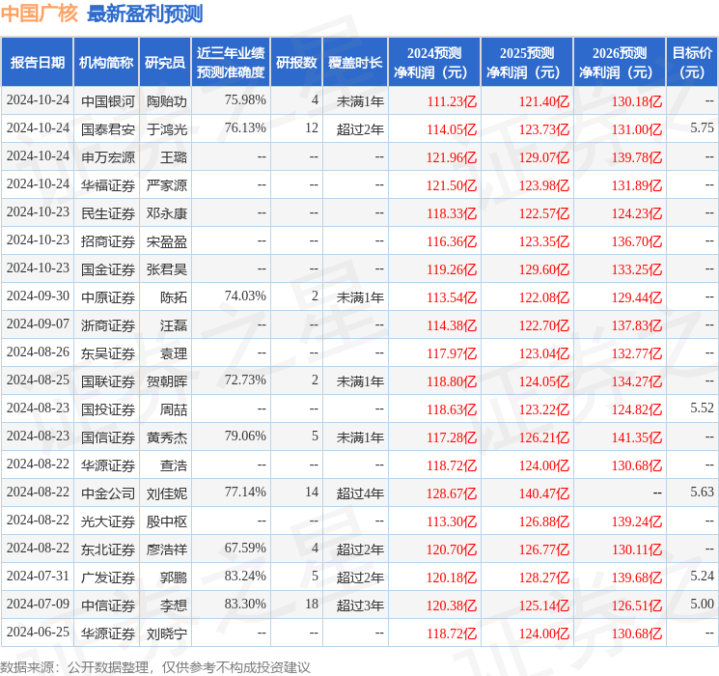Click analyst name 张君昊
The height and width of the screenshot is (676, 719).
pyautogui.click(x=166, y=269)
